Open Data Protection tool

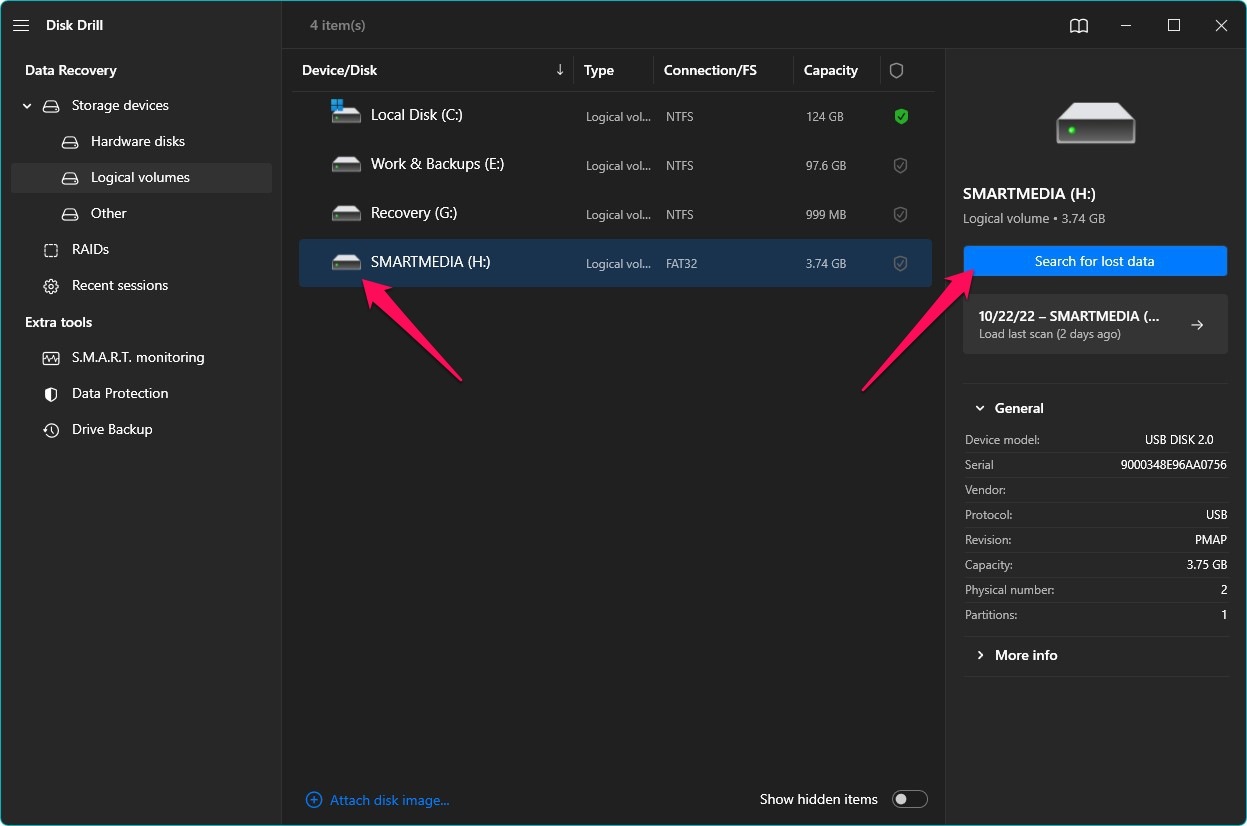tap(120, 394)
